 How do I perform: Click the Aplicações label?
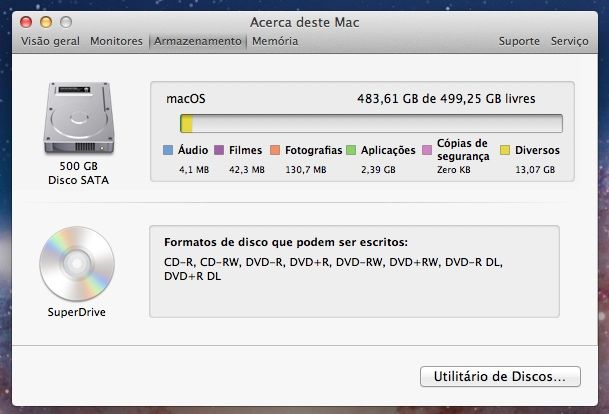(388, 150)
